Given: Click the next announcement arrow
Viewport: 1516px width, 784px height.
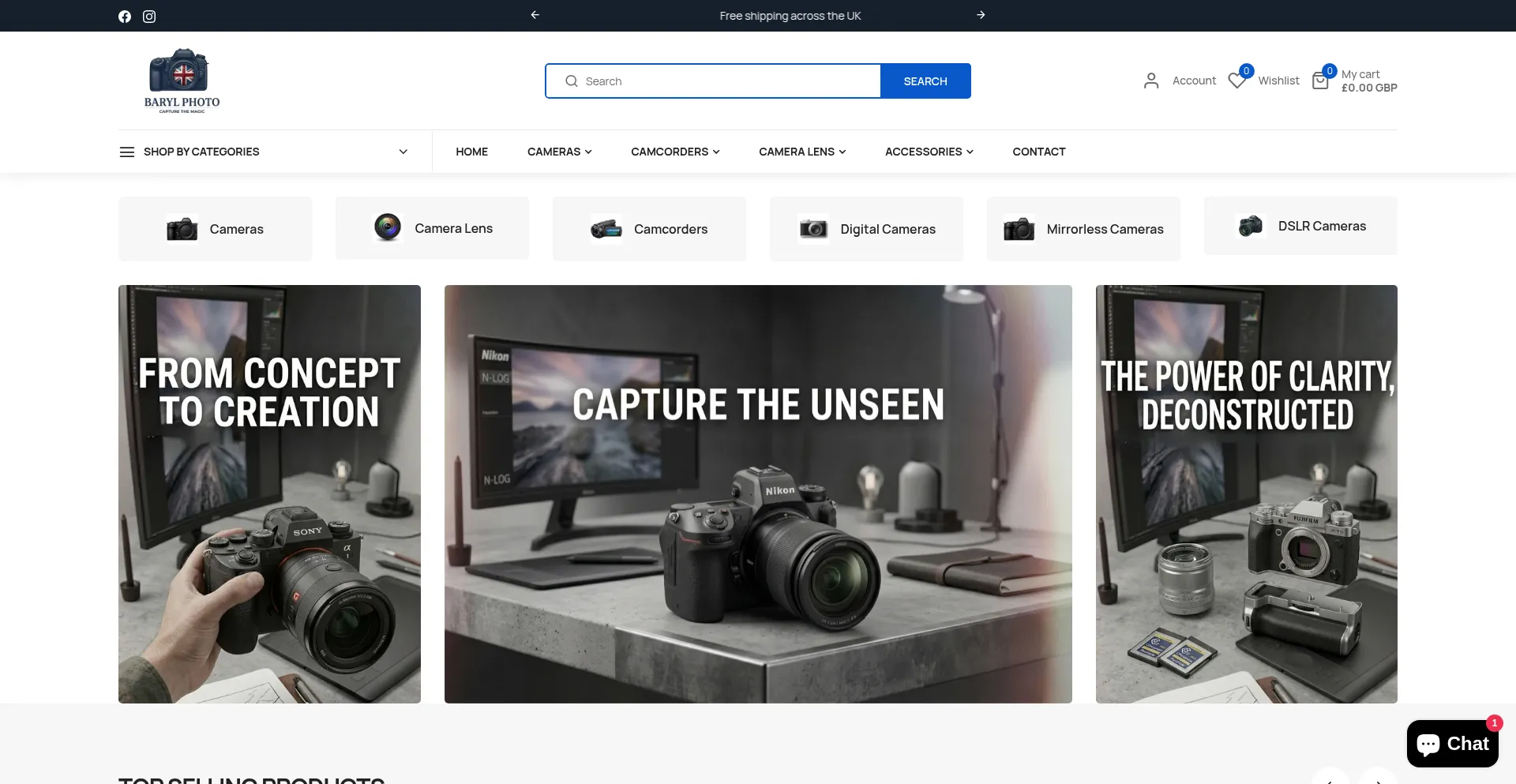Looking at the screenshot, I should click(981, 15).
